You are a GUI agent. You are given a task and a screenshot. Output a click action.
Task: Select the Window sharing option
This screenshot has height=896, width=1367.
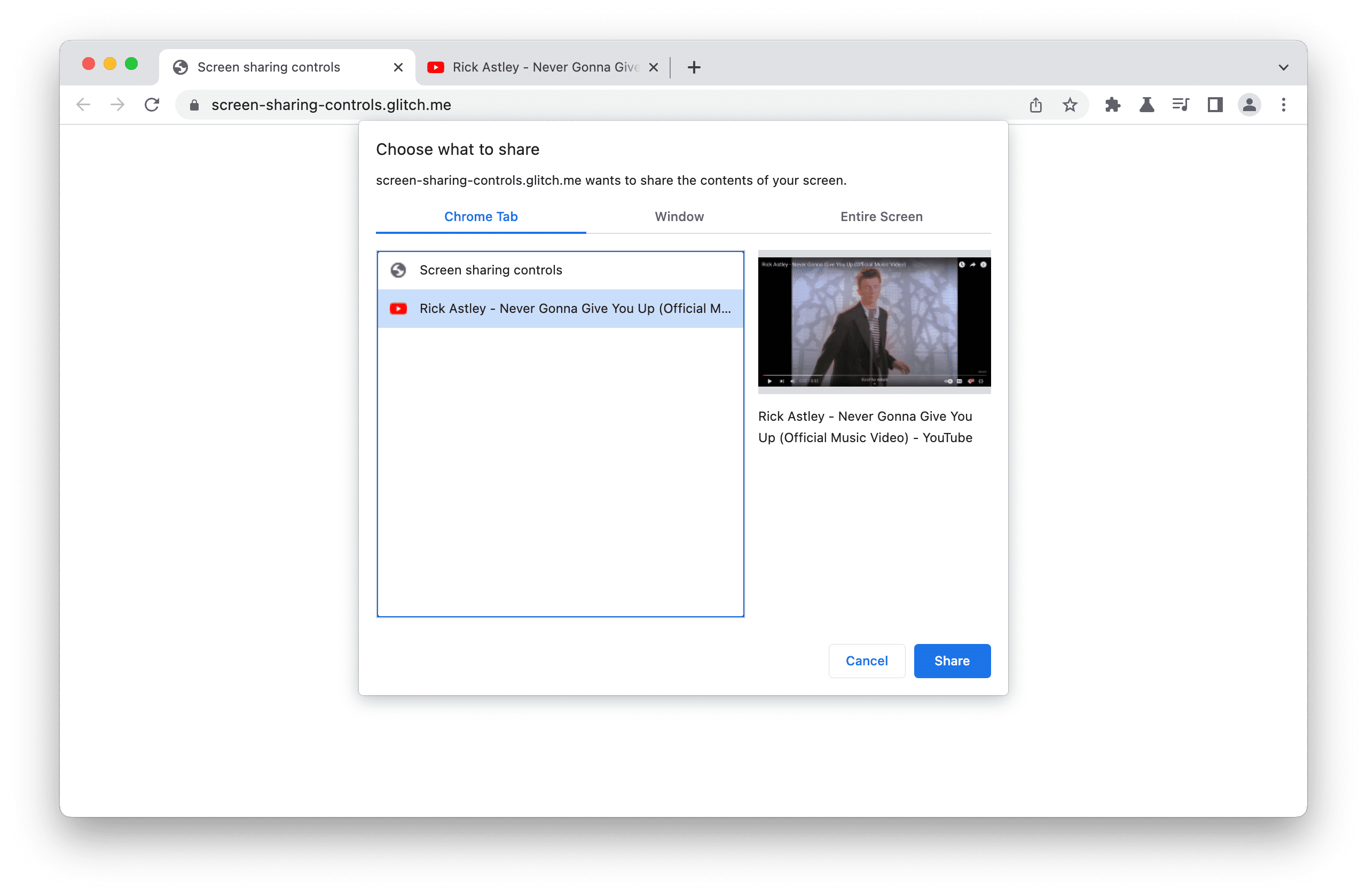[x=680, y=215]
